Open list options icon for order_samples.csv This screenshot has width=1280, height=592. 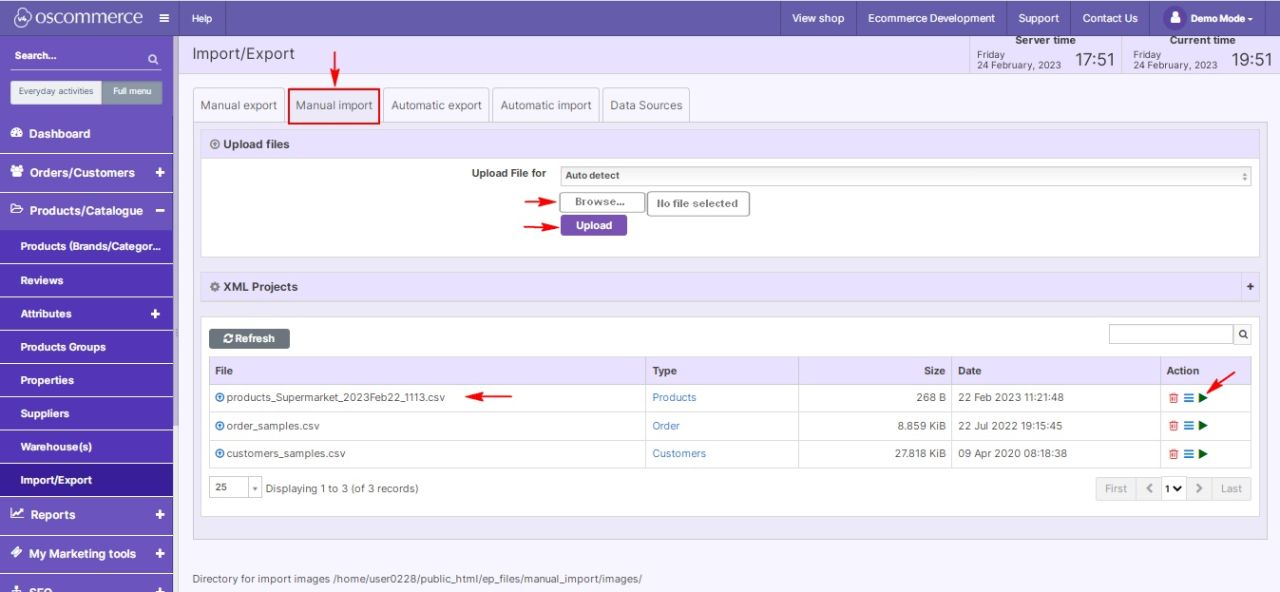tap(1188, 426)
